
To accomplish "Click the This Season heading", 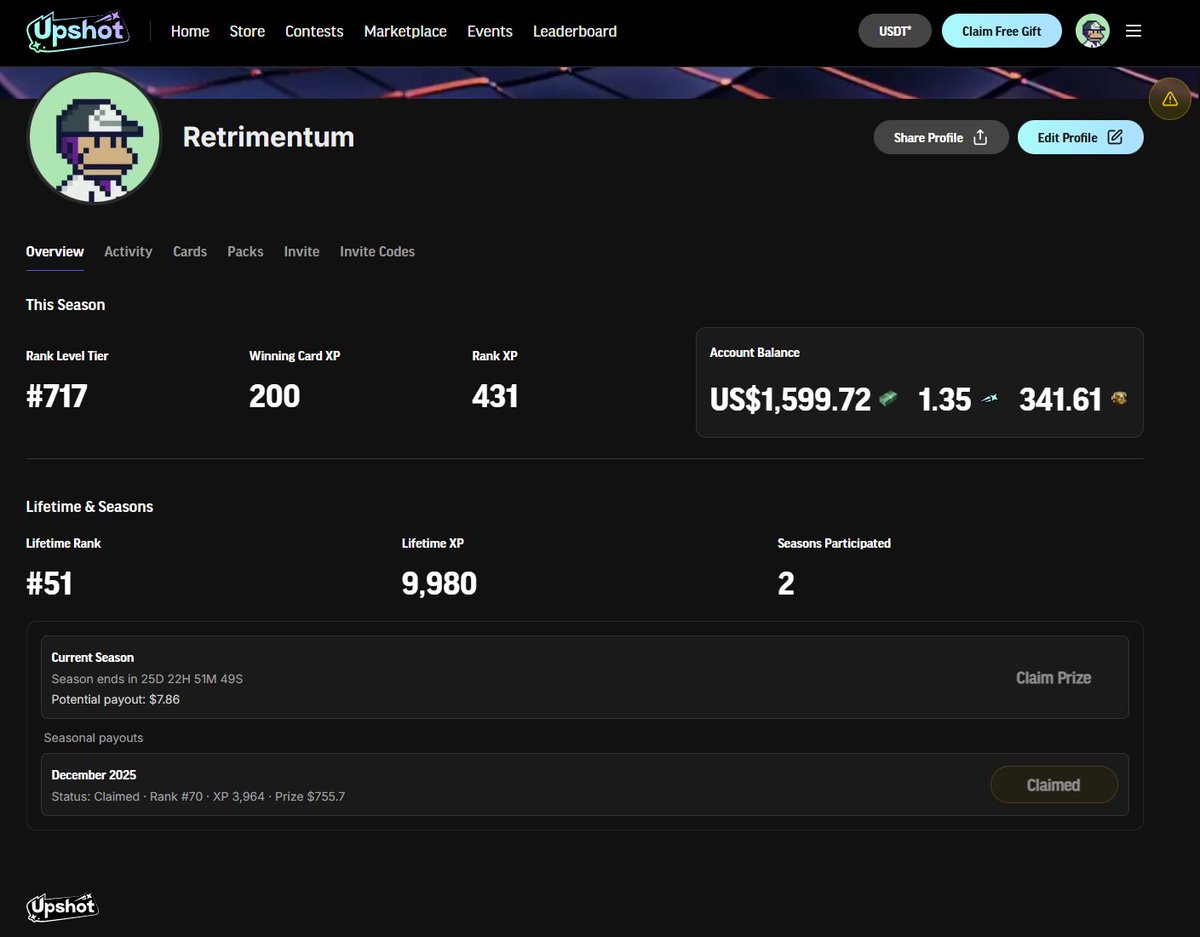I will pos(65,304).
